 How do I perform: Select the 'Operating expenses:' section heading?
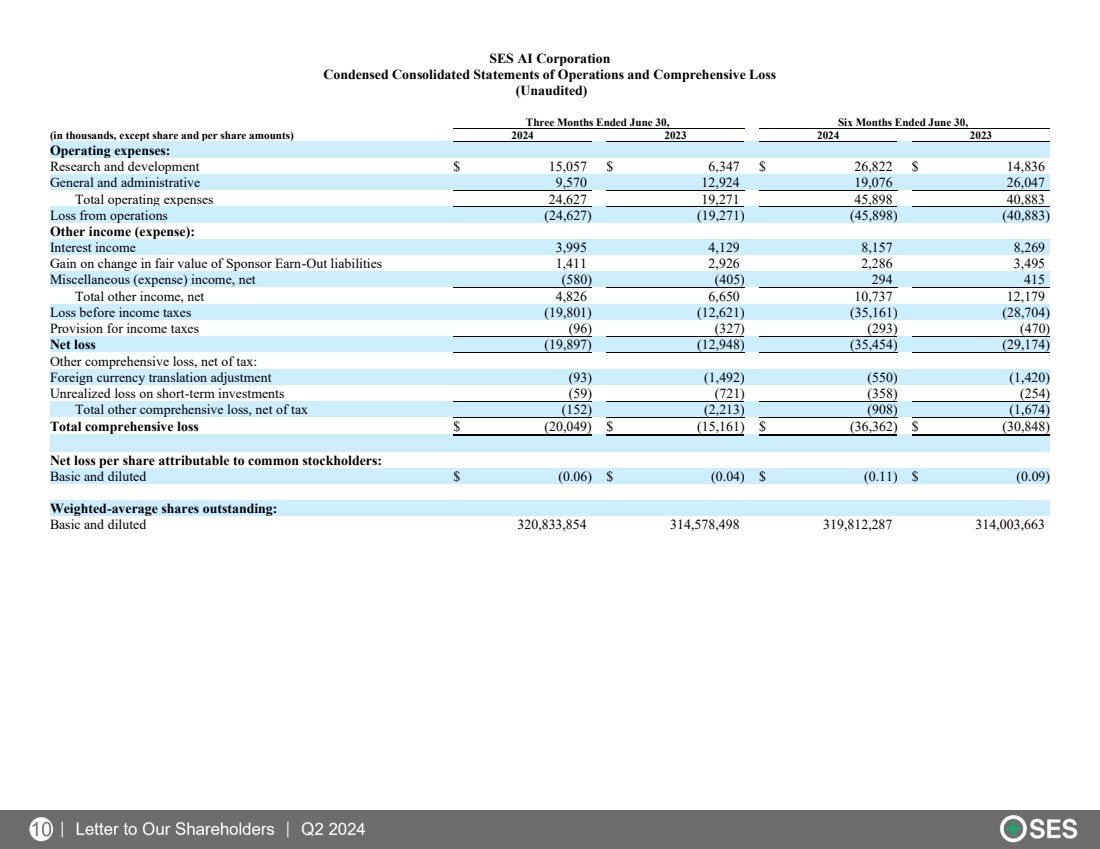pyautogui.click(x=110, y=150)
